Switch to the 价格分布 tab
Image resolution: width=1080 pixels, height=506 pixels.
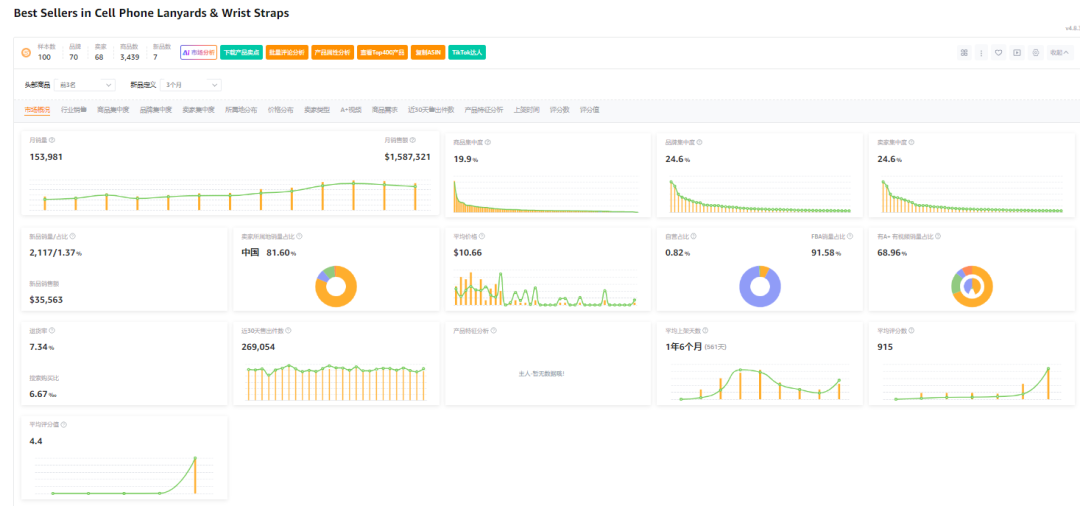click(280, 109)
